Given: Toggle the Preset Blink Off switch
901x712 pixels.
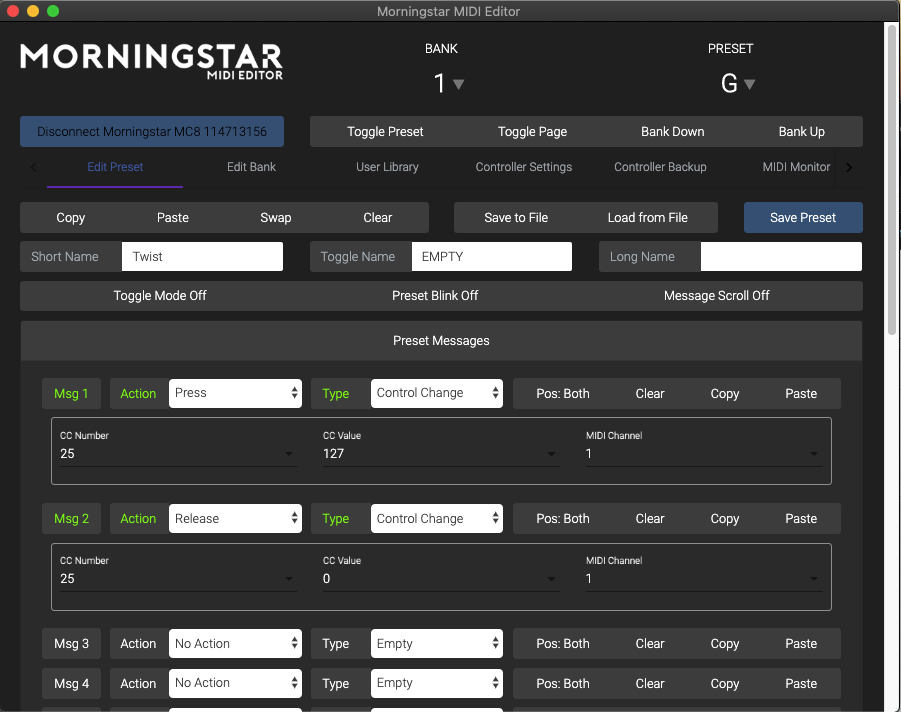Looking at the screenshot, I should pos(435,296).
